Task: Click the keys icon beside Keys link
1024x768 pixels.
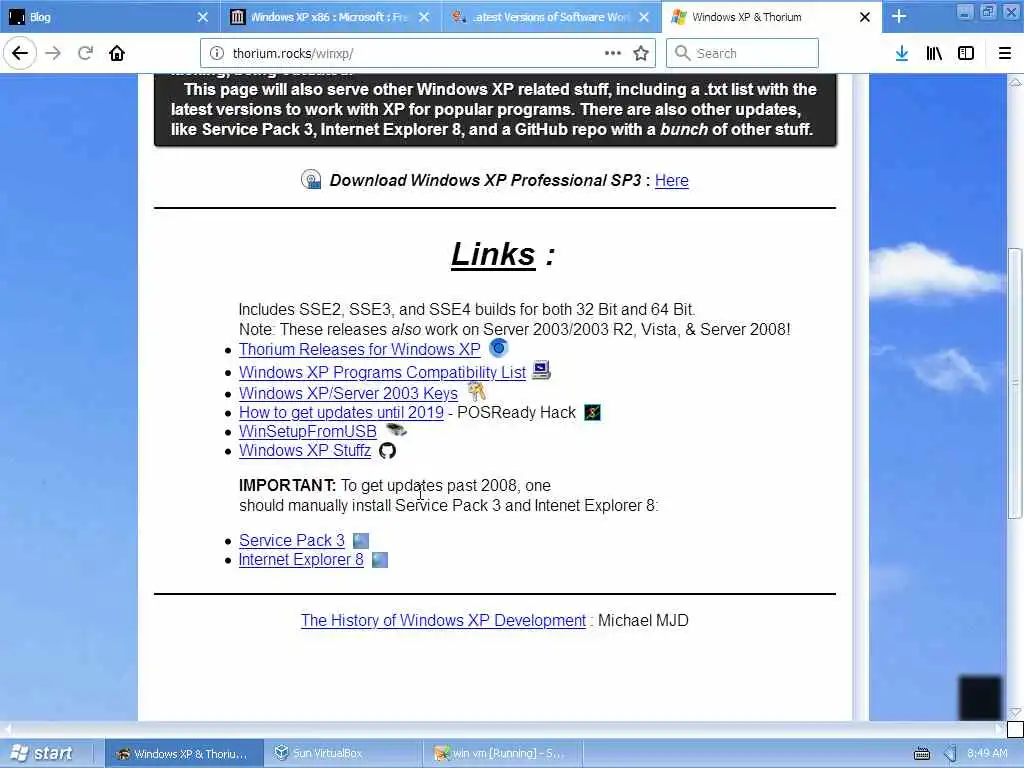Action: [x=477, y=392]
